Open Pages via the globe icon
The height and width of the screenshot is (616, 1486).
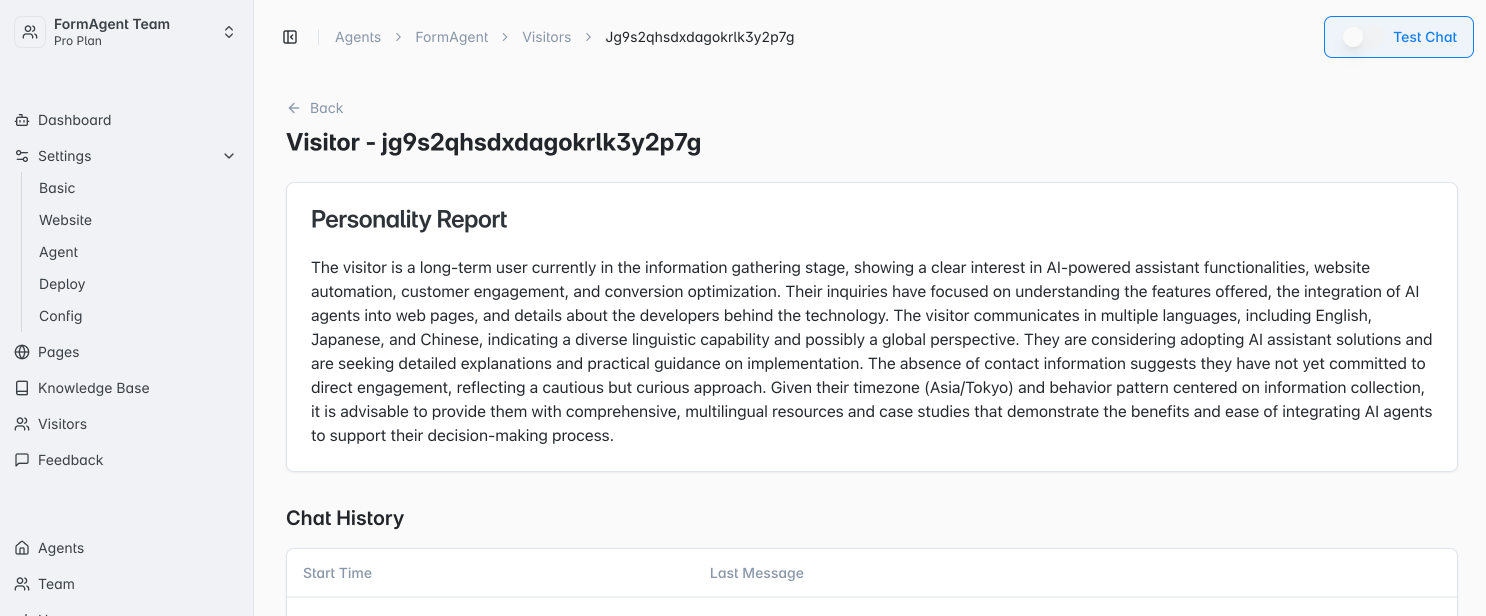(x=22, y=352)
